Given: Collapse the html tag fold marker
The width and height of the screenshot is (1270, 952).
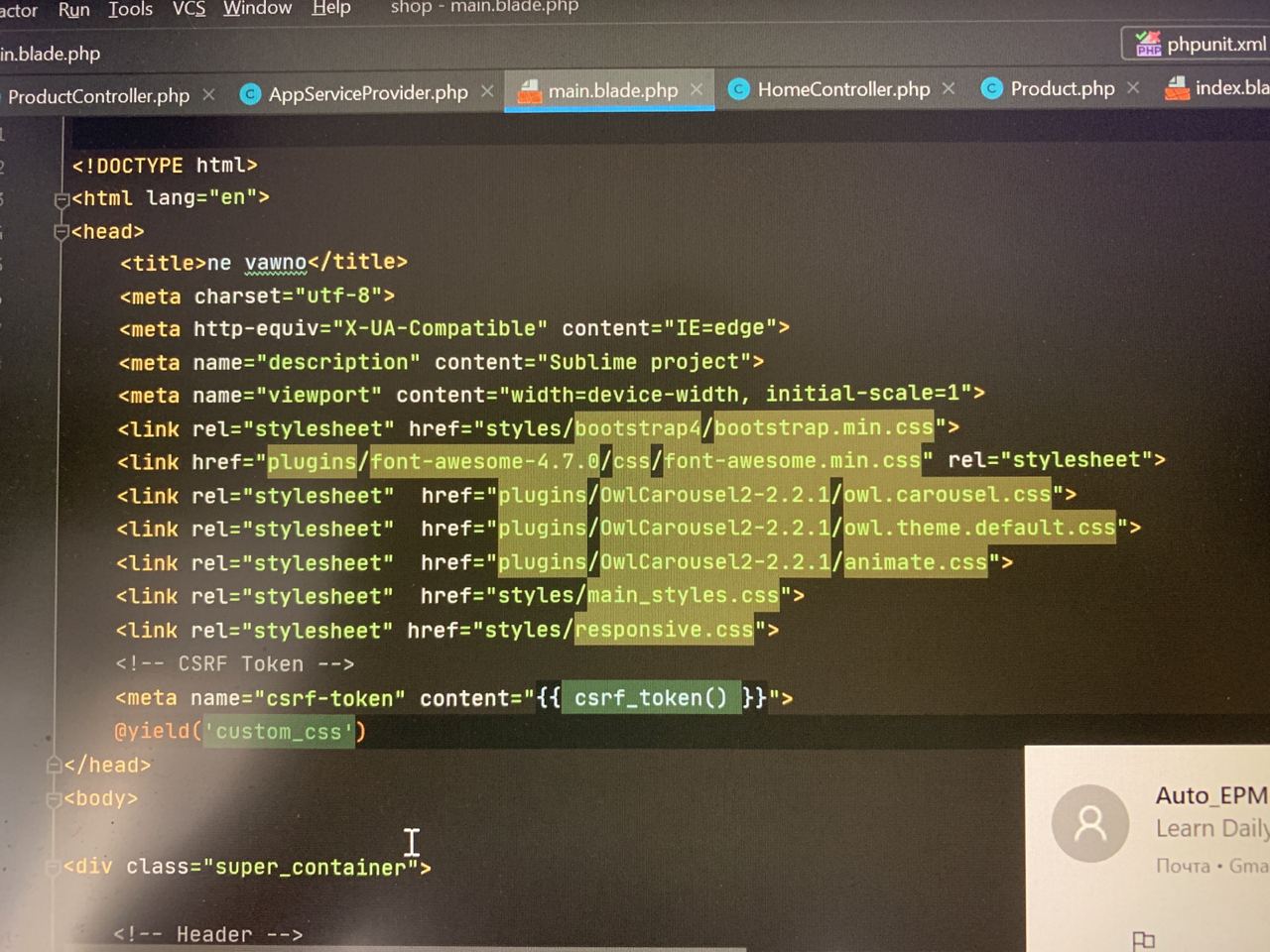Looking at the screenshot, I should pyautogui.click(x=62, y=199).
